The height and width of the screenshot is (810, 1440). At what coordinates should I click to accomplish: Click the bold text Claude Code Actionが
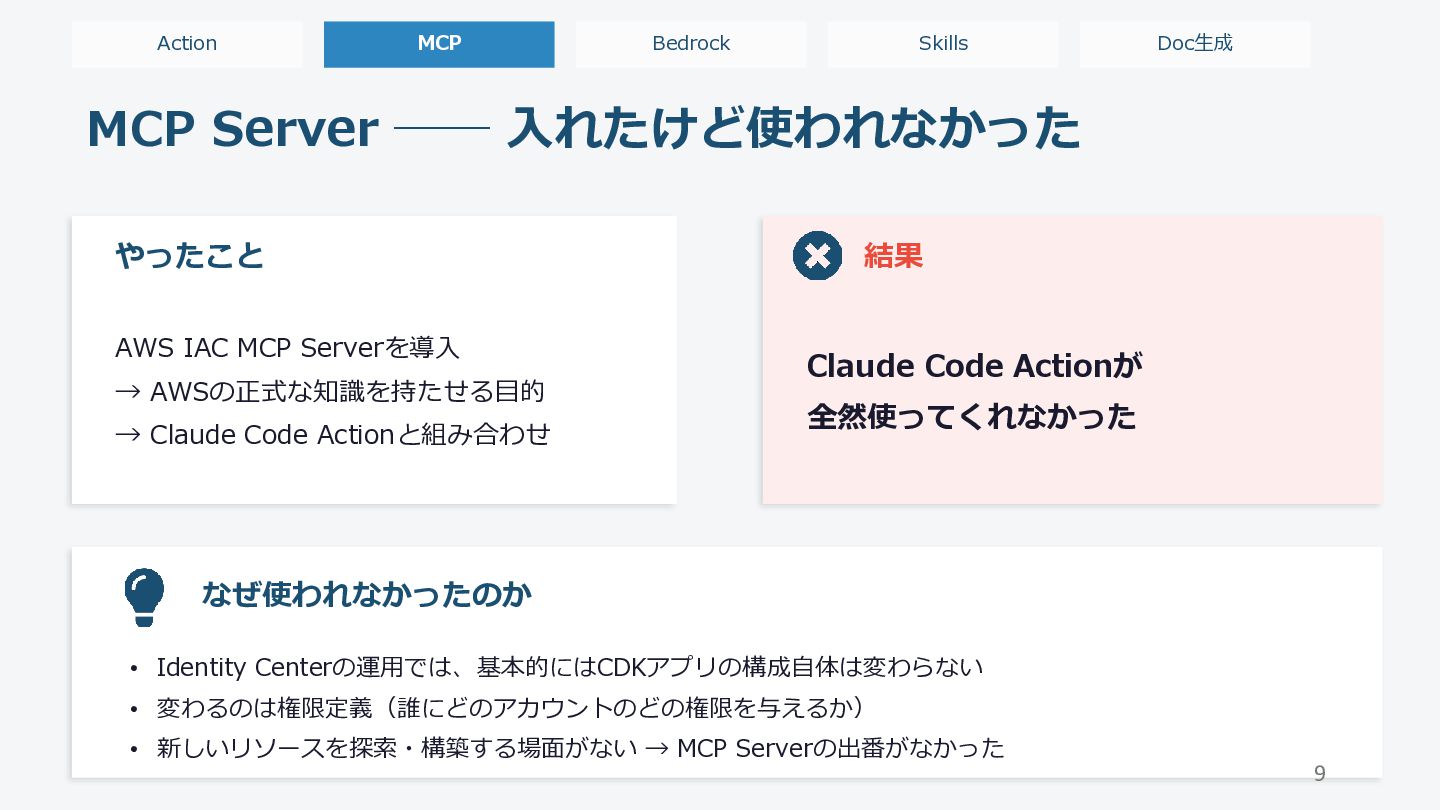click(974, 366)
